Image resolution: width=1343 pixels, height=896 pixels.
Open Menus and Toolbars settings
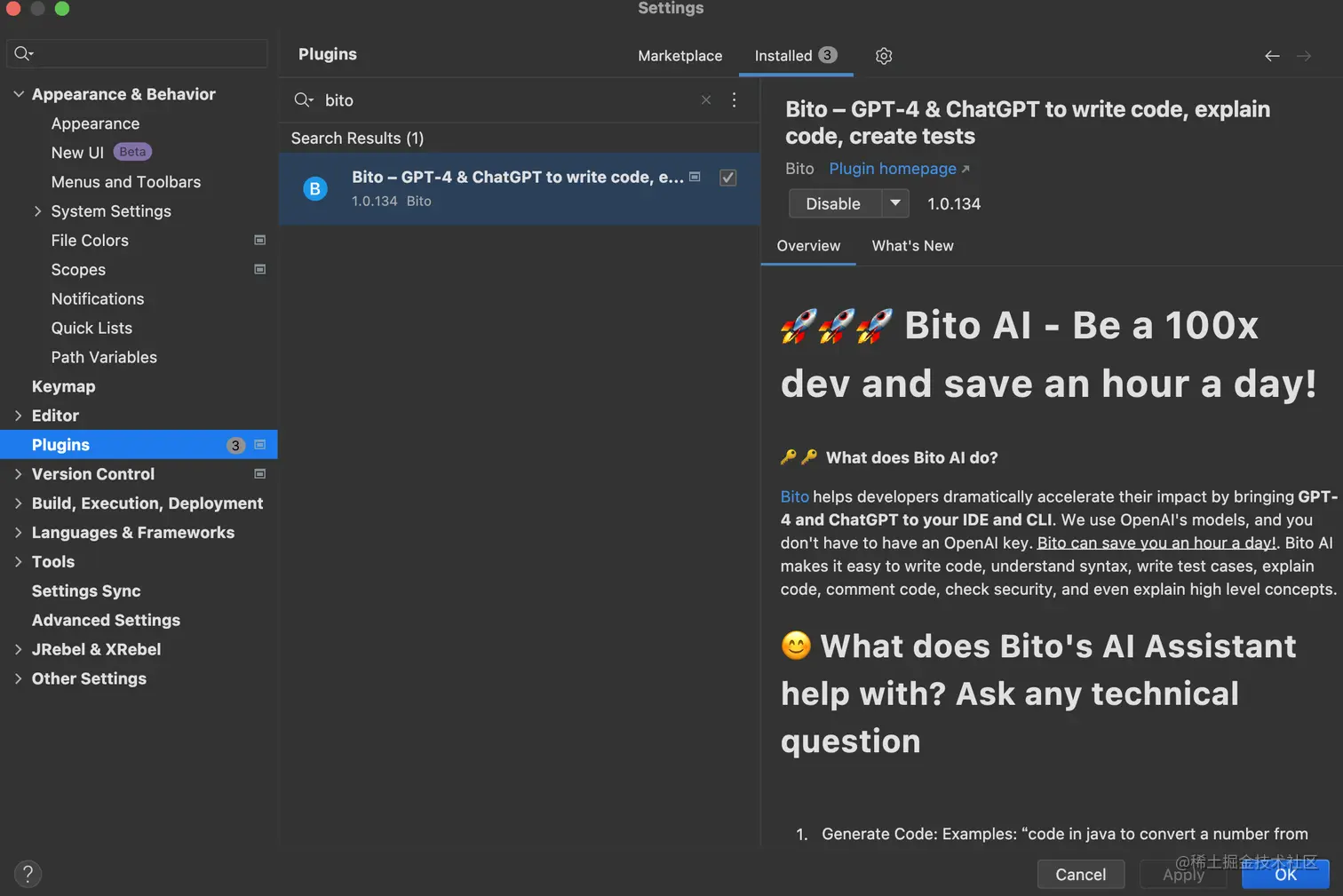[126, 182]
